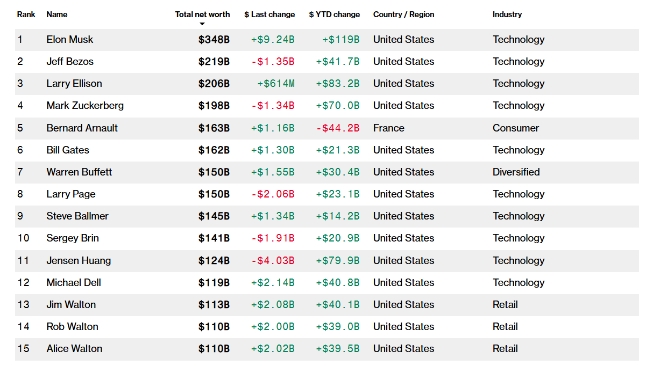
Task: Open Michael Dell's profile link
Action: tap(74, 282)
